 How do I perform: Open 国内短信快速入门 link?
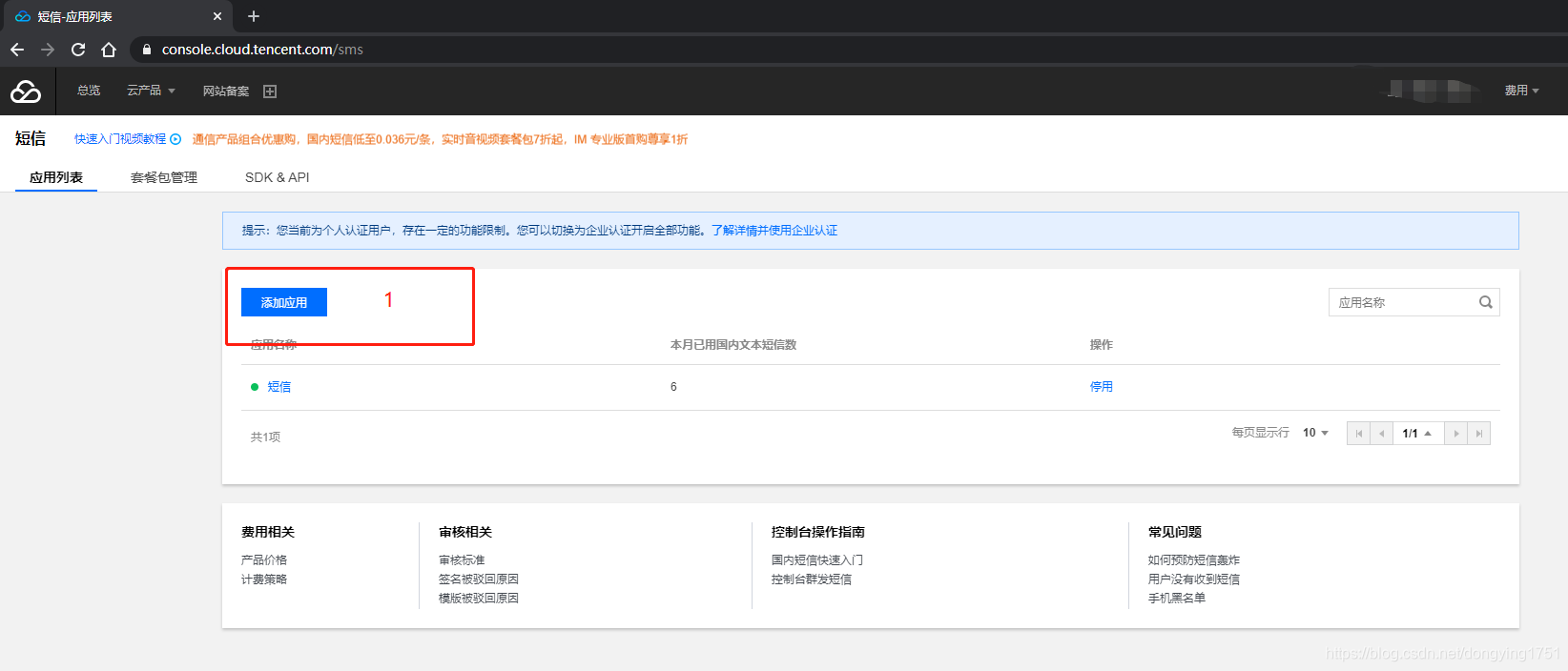[x=817, y=560]
